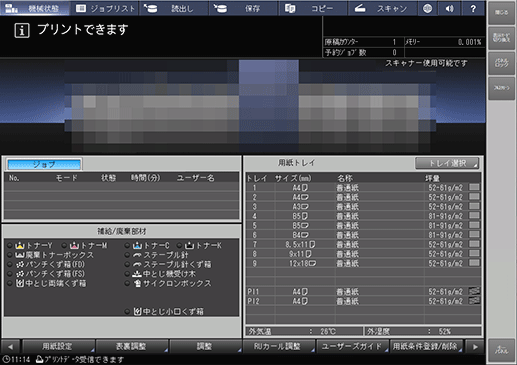
Task: Select tray 8 row with 9x11 paper
Action: (x=363, y=254)
